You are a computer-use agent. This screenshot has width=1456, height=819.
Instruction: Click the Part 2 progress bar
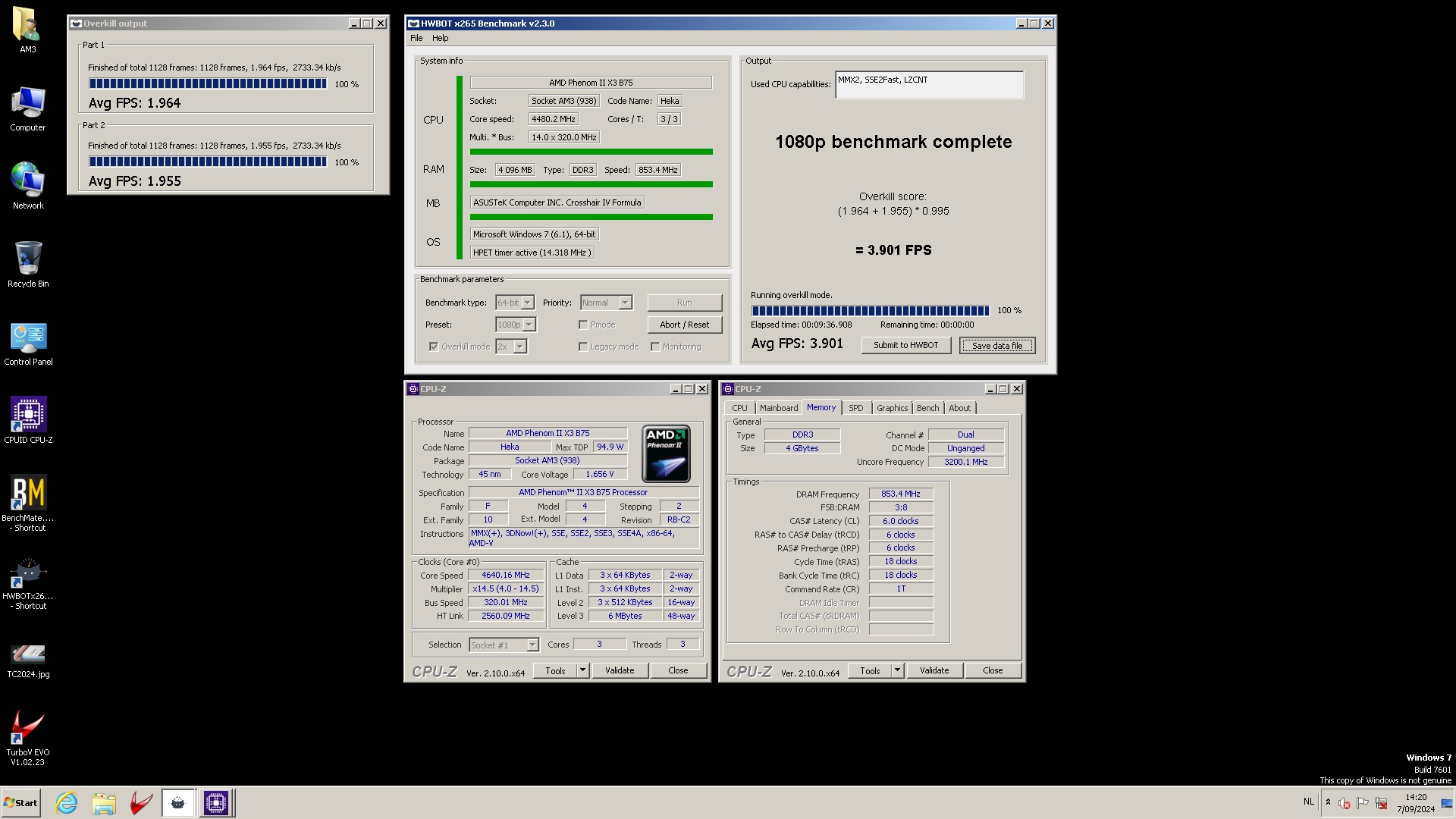click(208, 162)
